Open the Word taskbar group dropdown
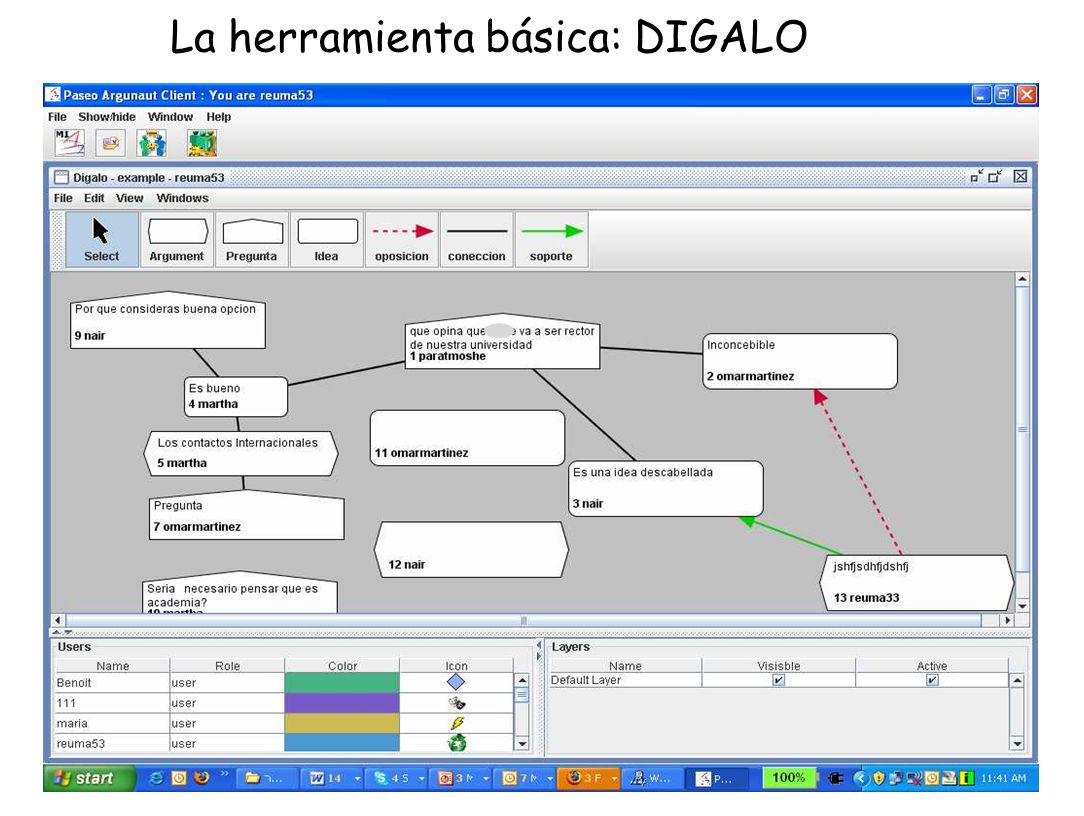Image resolution: width=1084 pixels, height=816 pixels. [357, 779]
